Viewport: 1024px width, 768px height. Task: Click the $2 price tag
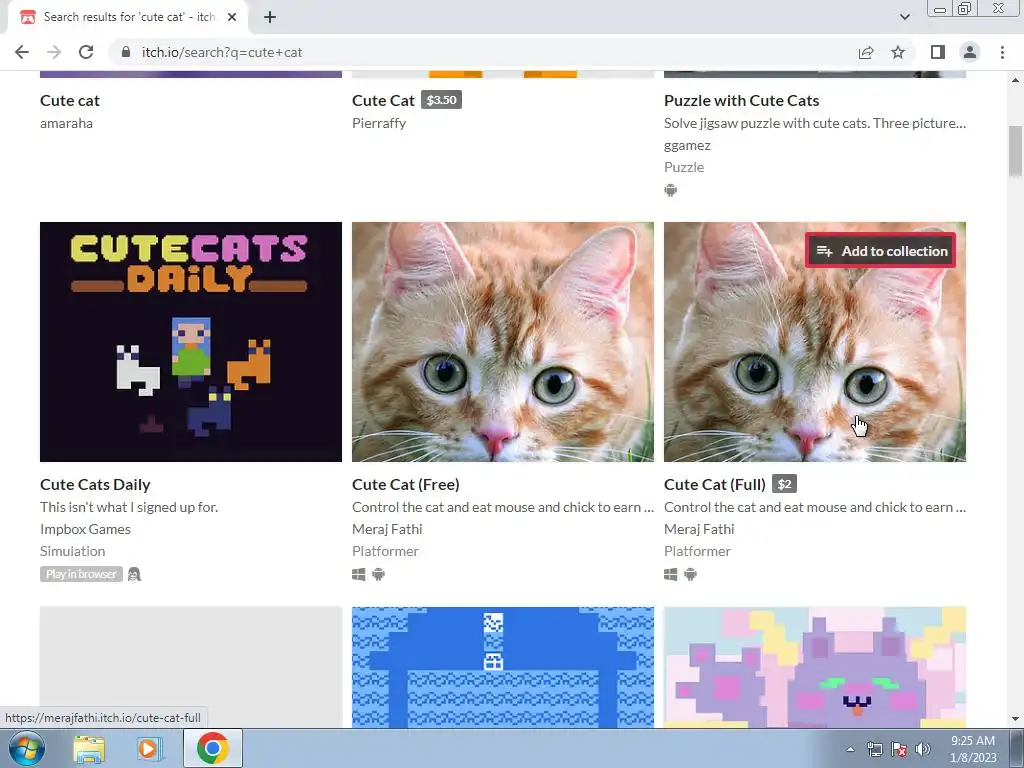[784, 484]
